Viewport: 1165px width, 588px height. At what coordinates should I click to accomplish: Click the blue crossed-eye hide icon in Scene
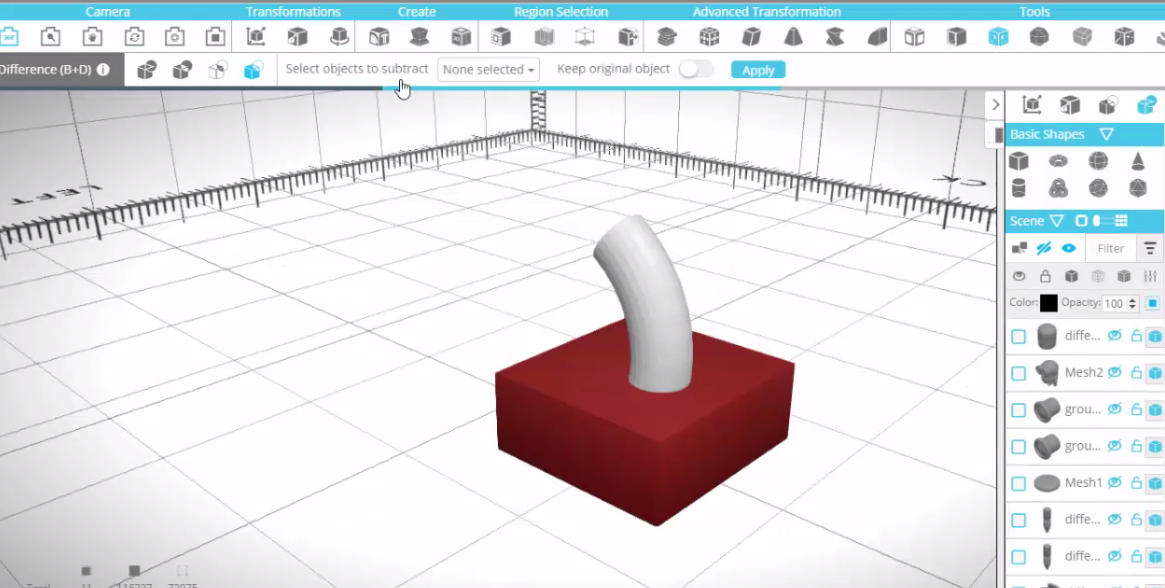pyautogui.click(x=1044, y=248)
